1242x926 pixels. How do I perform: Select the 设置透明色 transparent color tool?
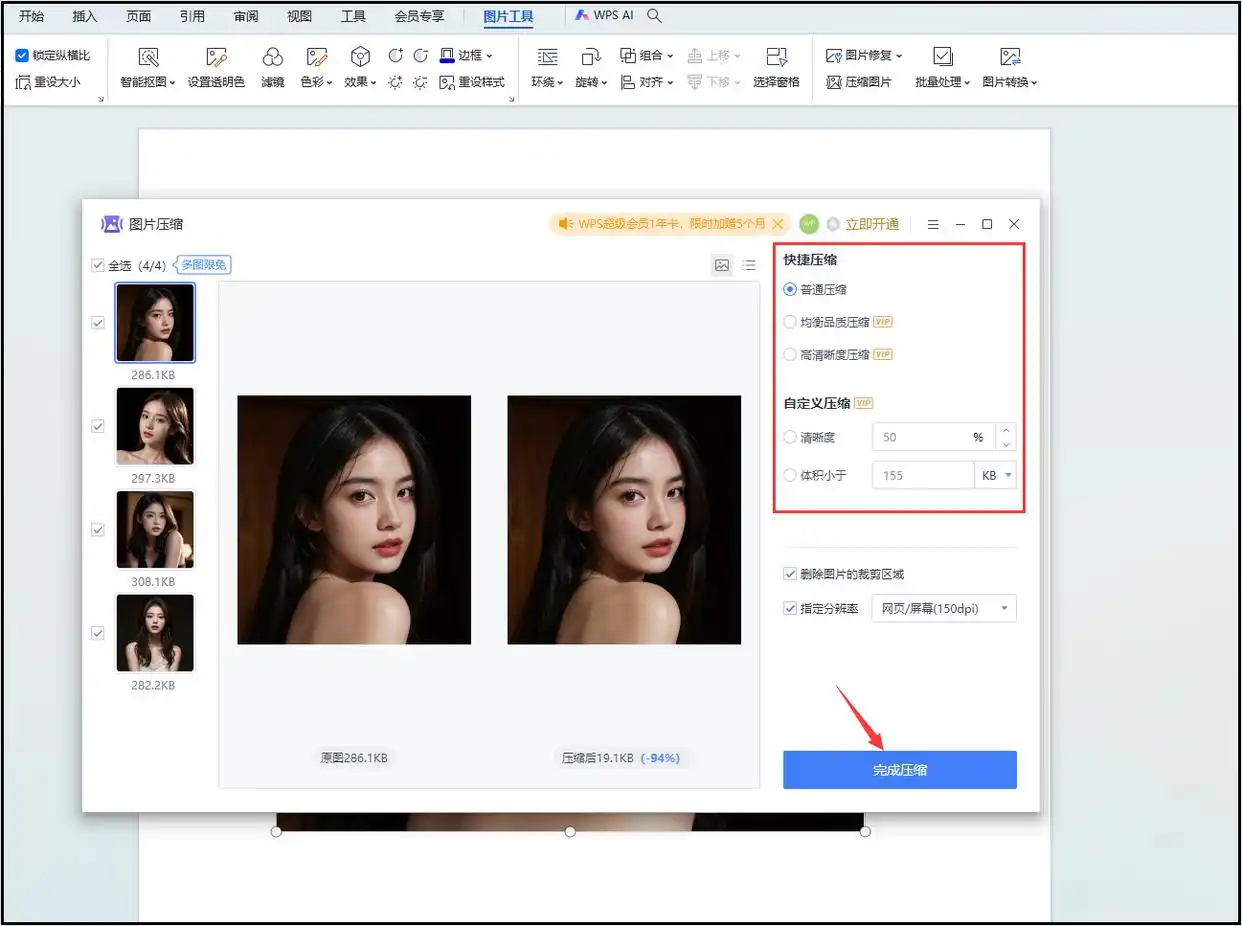(216, 58)
